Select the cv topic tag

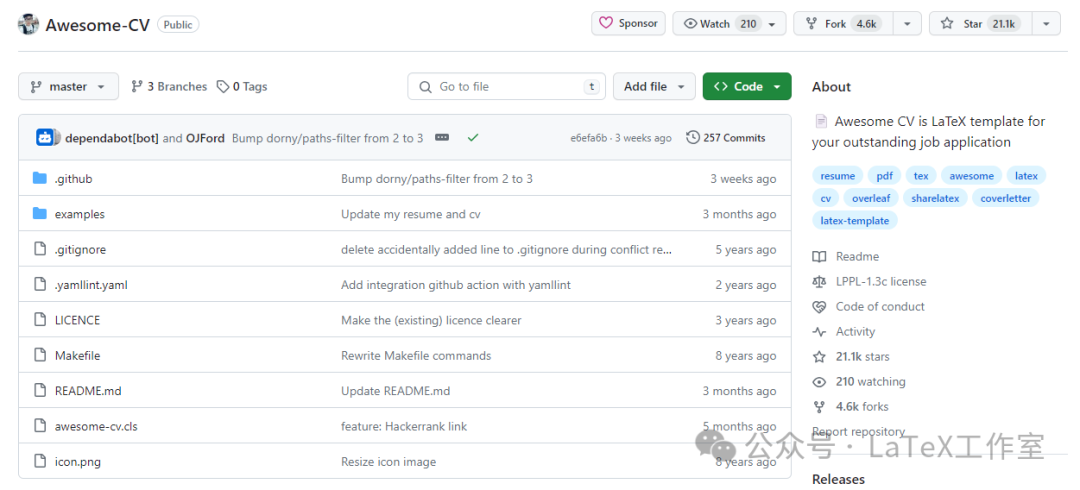(x=826, y=198)
